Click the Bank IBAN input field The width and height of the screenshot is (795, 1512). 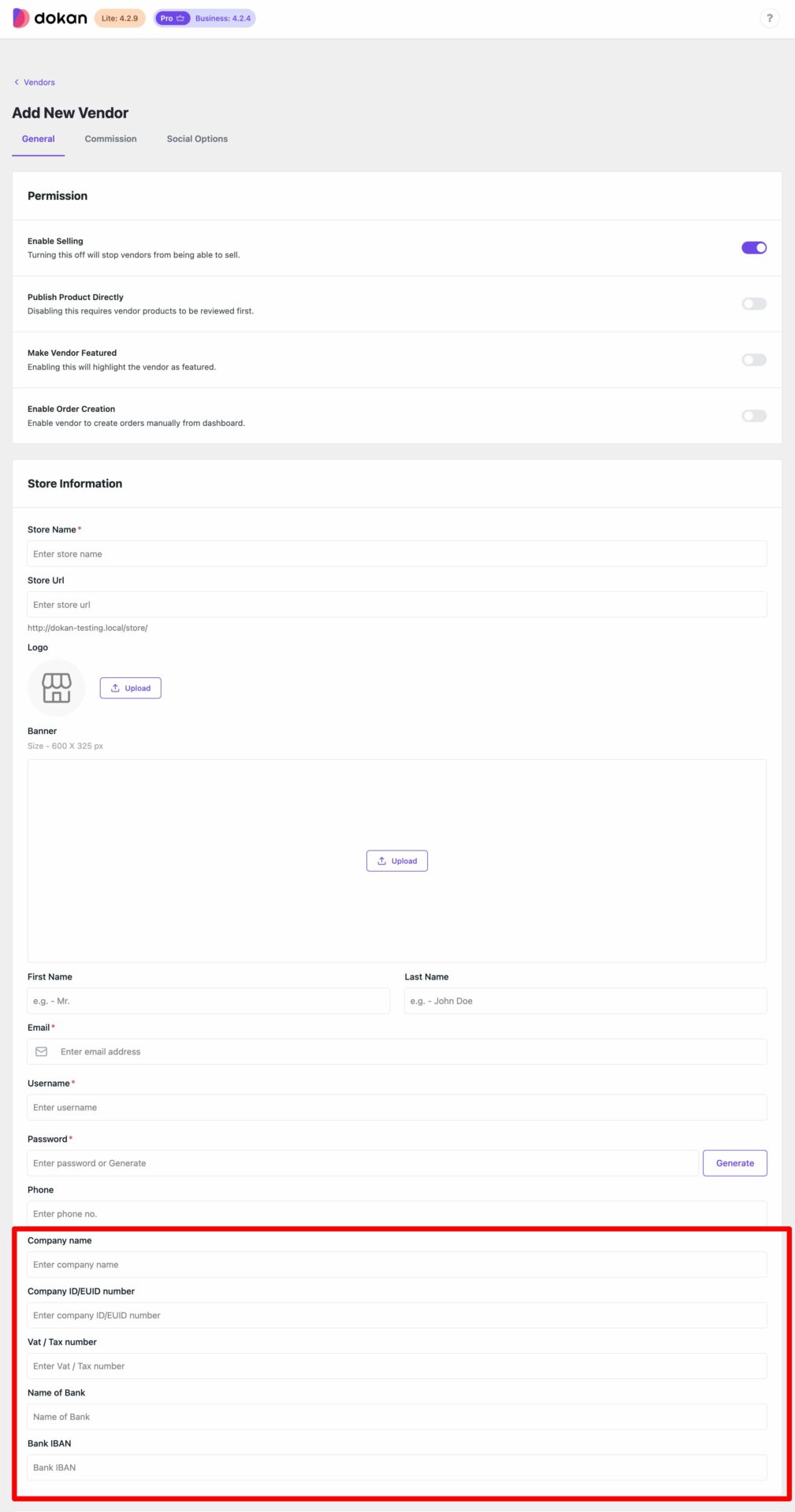coord(397,1467)
